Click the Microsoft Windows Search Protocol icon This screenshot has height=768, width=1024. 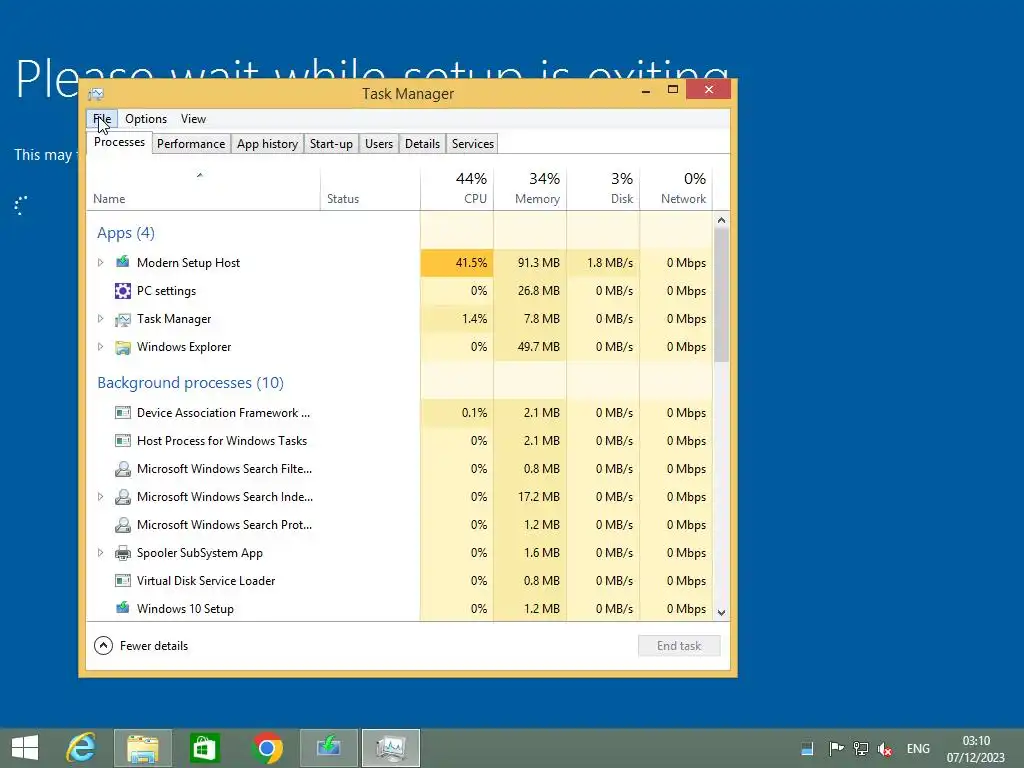(122, 525)
